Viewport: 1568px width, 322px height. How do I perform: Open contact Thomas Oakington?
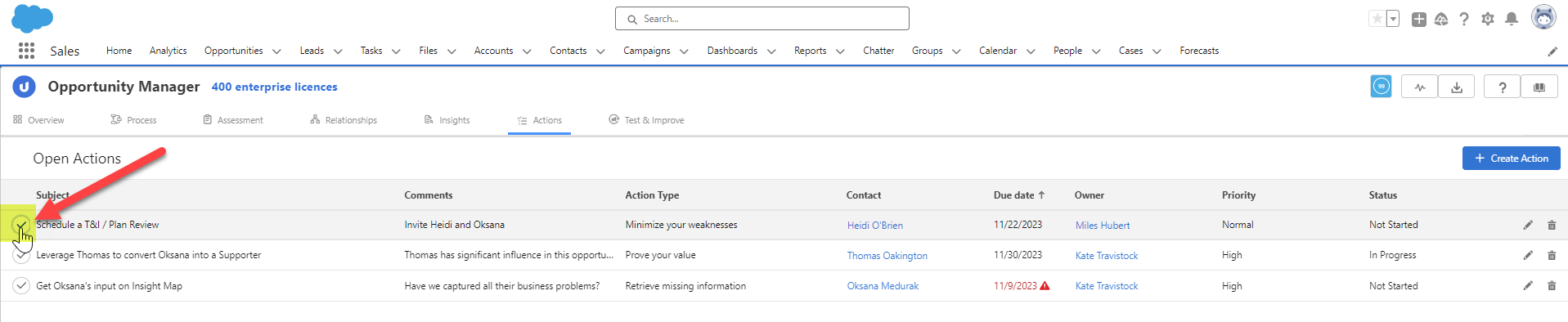coord(887,256)
